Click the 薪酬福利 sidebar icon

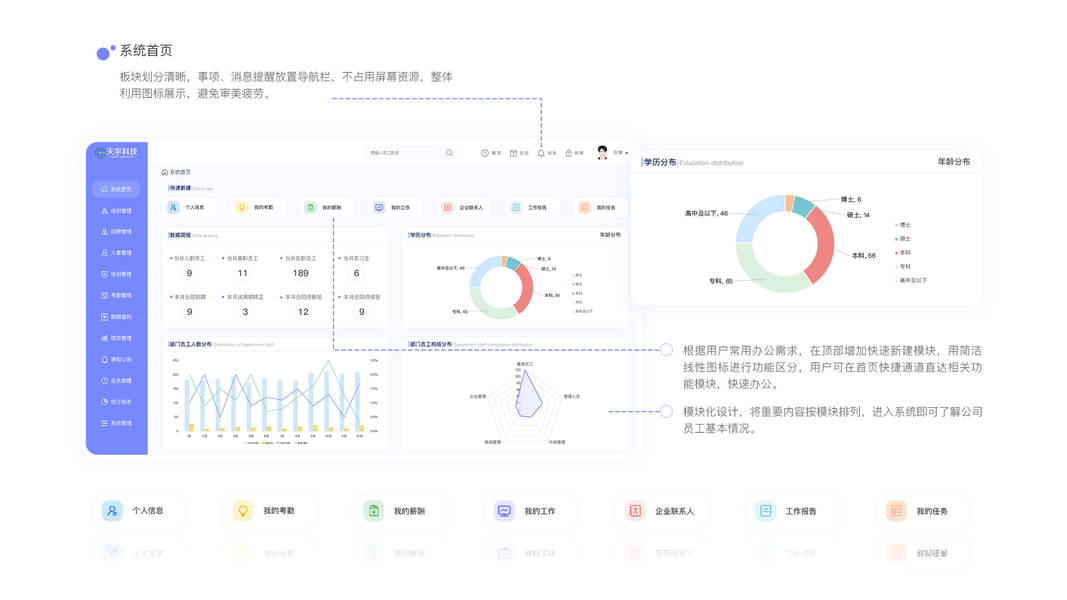pyautogui.click(x=104, y=317)
